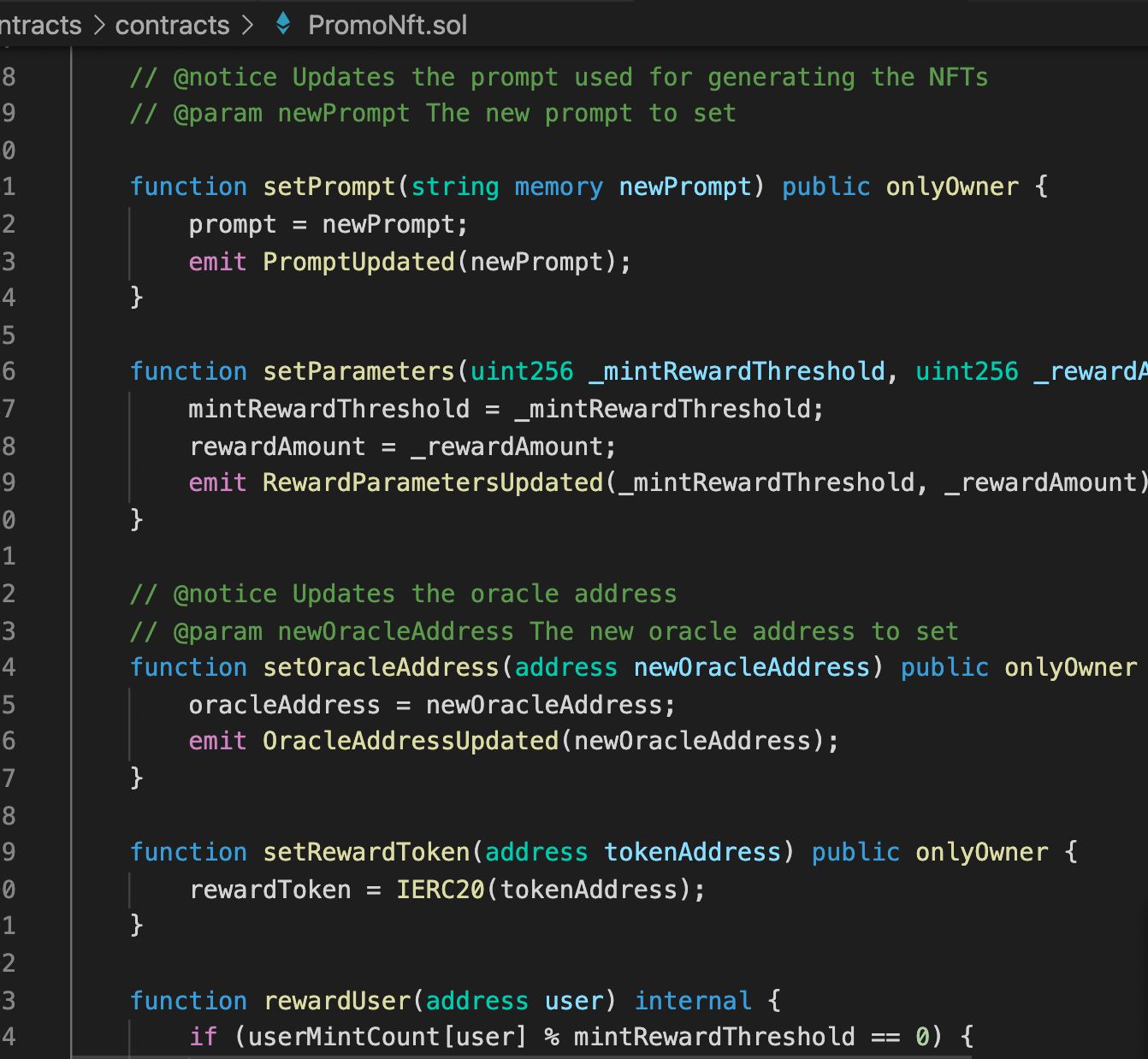Click 'mintRewardThreshold = _mintRewardThreshold;' line
Viewport: 1148px width, 1059px height.
[506, 409]
